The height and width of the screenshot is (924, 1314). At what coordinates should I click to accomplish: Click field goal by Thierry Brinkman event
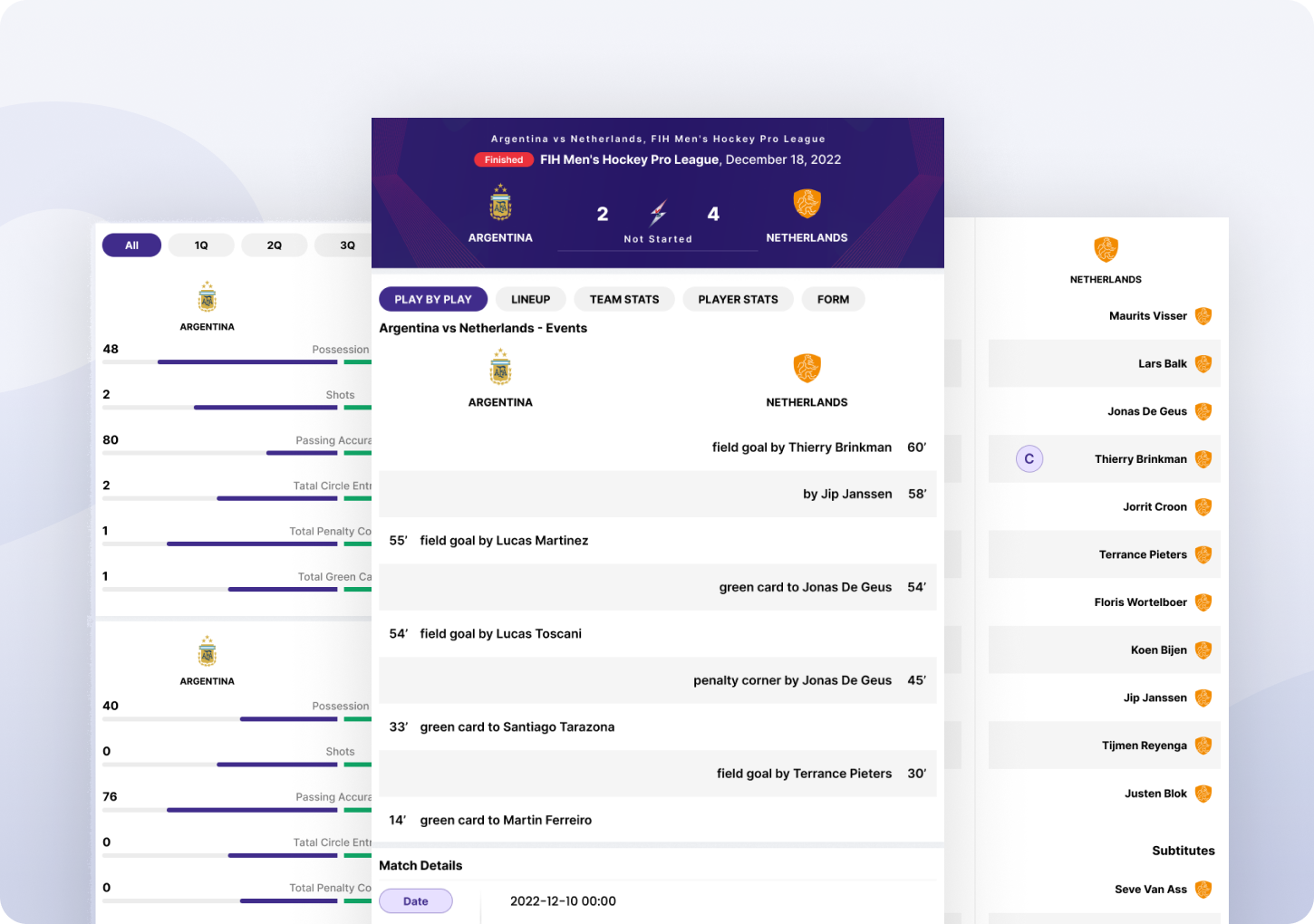658,448
